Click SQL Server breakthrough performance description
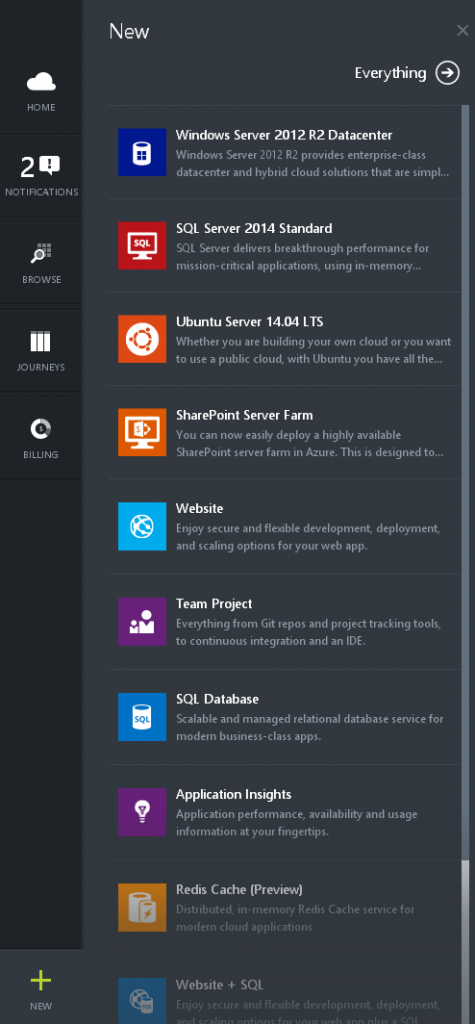475x1024 pixels. (x=303, y=257)
